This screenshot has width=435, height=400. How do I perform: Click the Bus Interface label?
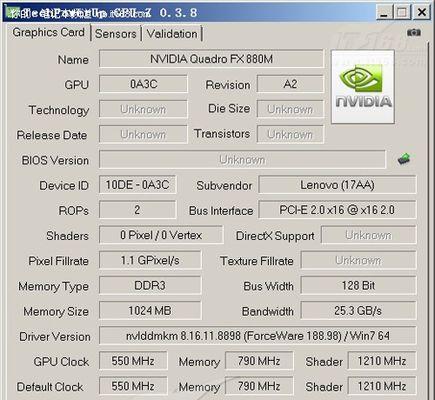(x=221, y=211)
